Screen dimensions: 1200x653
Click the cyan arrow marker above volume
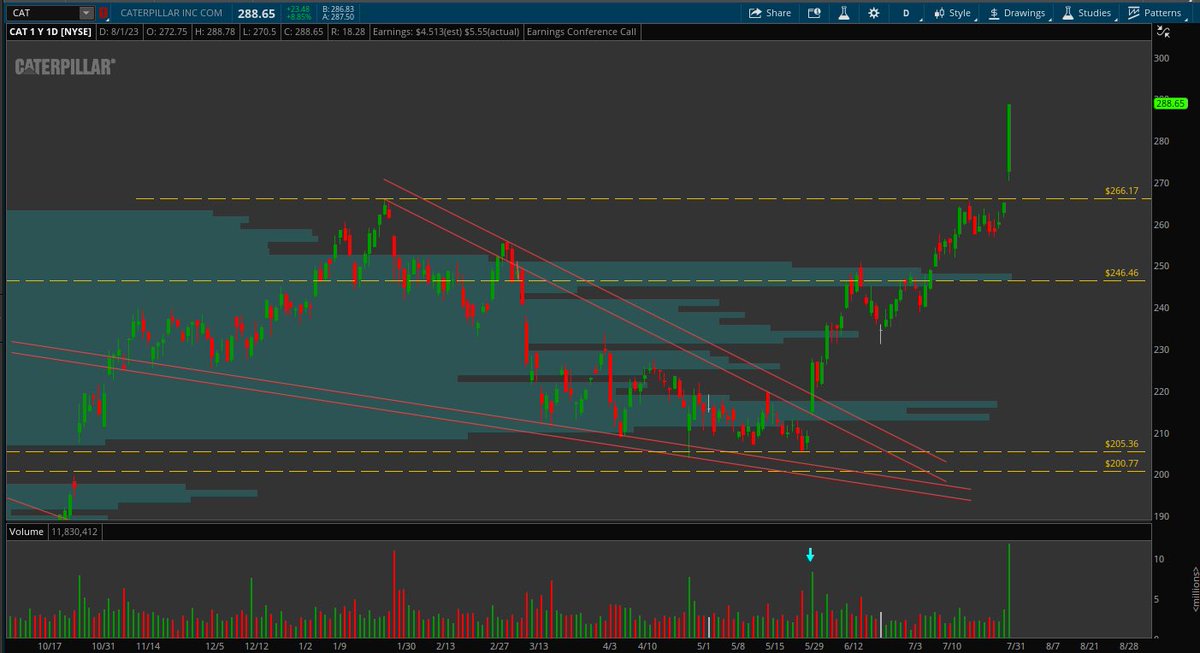(811, 555)
